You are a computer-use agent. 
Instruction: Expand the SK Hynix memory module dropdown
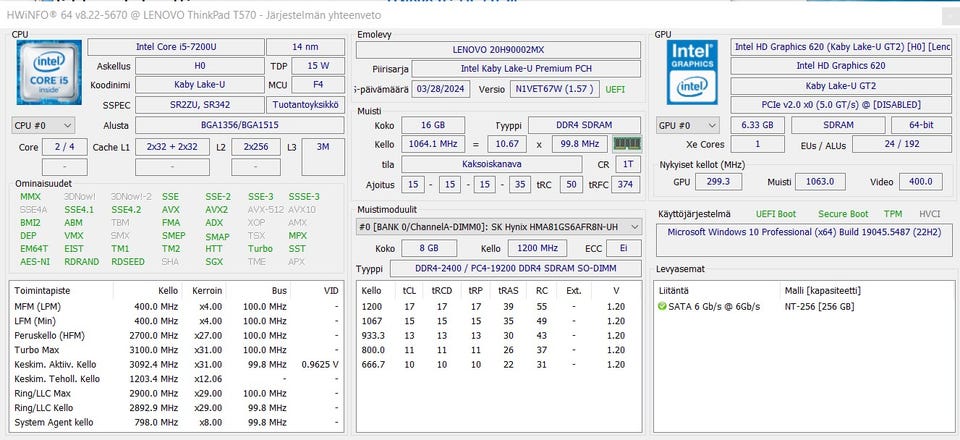pyautogui.click(x=498, y=227)
